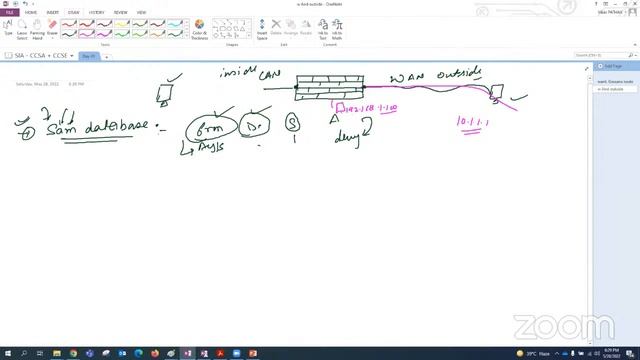Switch to the Home ribbon tab

[31, 13]
